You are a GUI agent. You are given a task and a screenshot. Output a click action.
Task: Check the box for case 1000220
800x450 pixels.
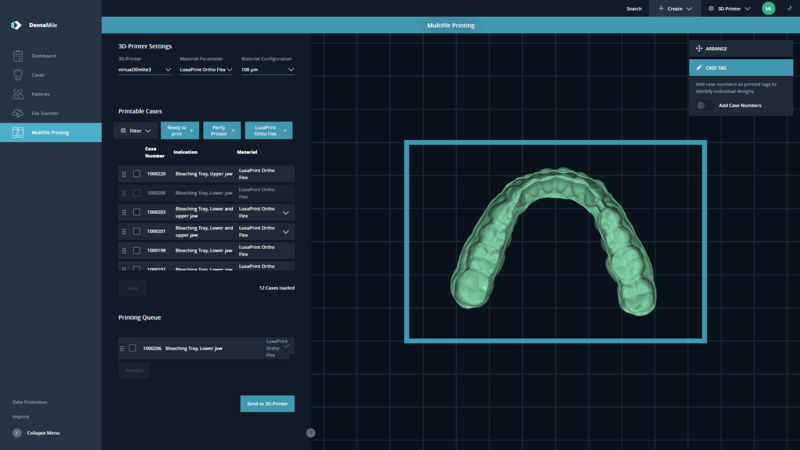point(137,174)
